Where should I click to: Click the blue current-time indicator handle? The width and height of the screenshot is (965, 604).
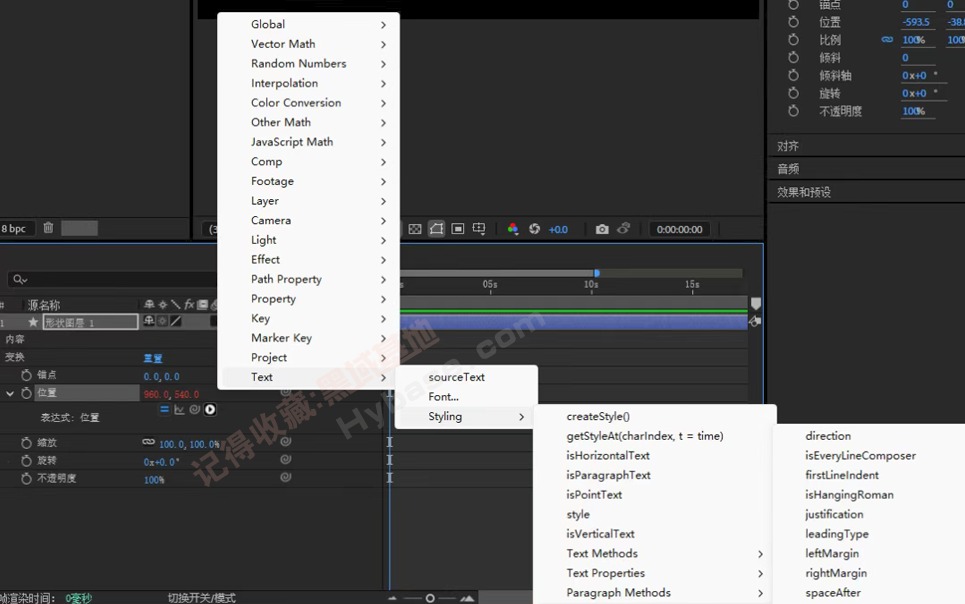(596, 273)
